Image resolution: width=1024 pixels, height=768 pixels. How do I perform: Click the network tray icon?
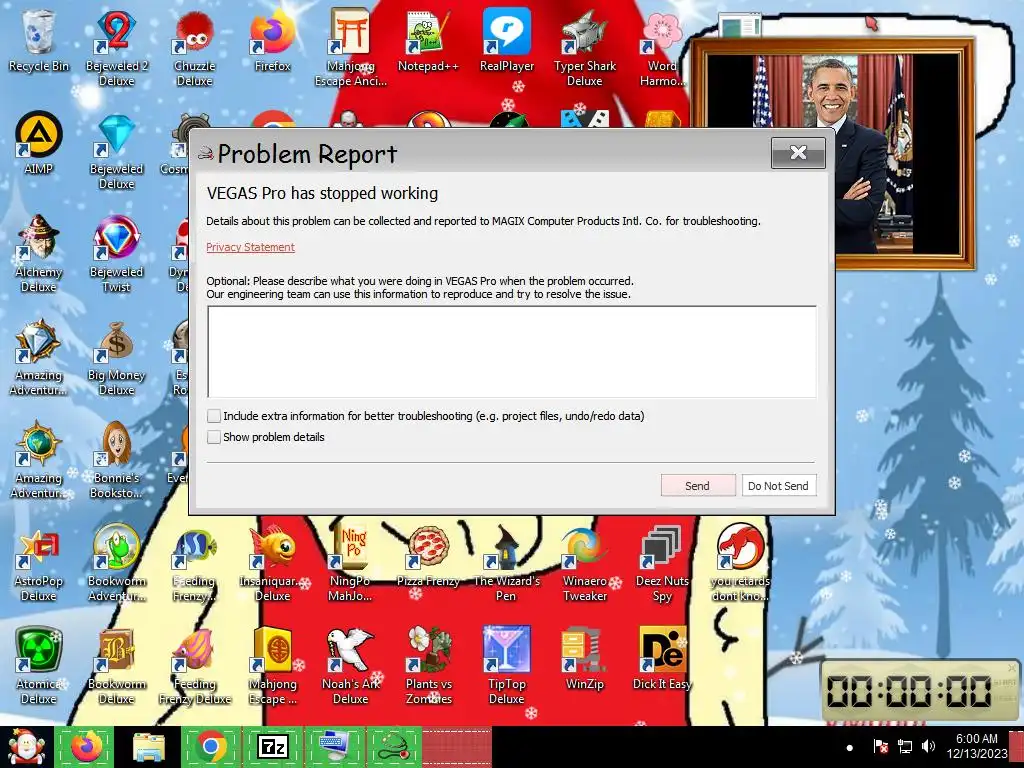905,746
